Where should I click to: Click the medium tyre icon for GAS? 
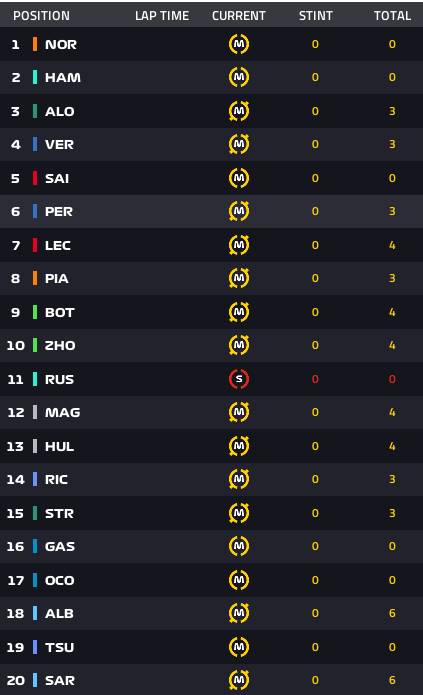239,546
